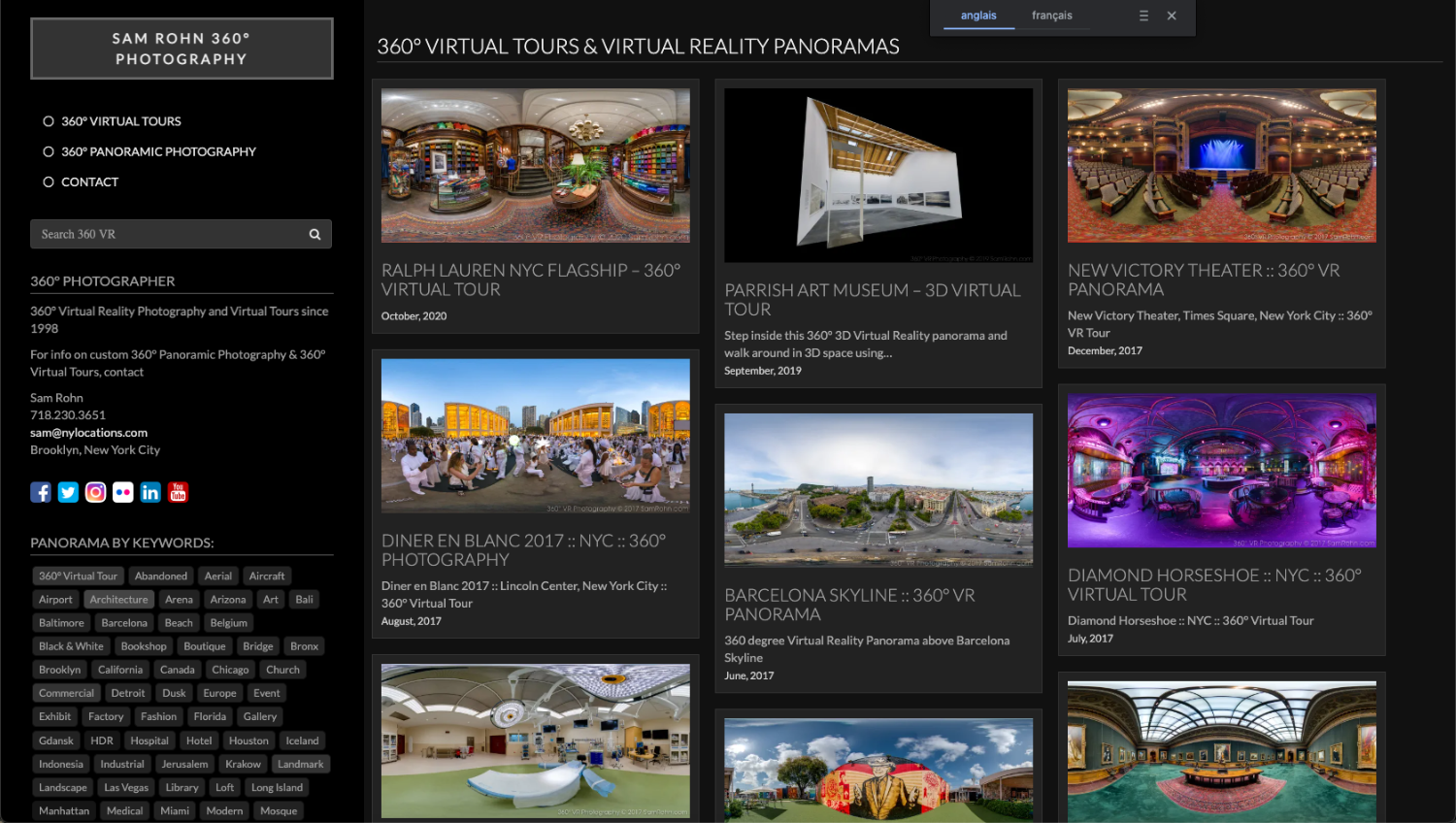The image size is (1456, 823).
Task: Open translation bar options menu icon
Action: [1143, 16]
